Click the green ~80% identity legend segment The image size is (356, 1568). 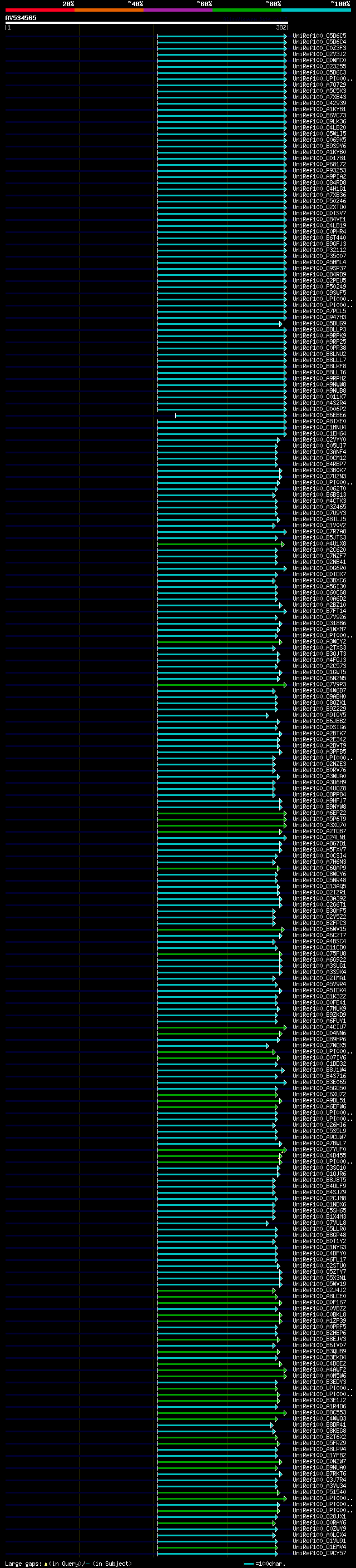247,10
